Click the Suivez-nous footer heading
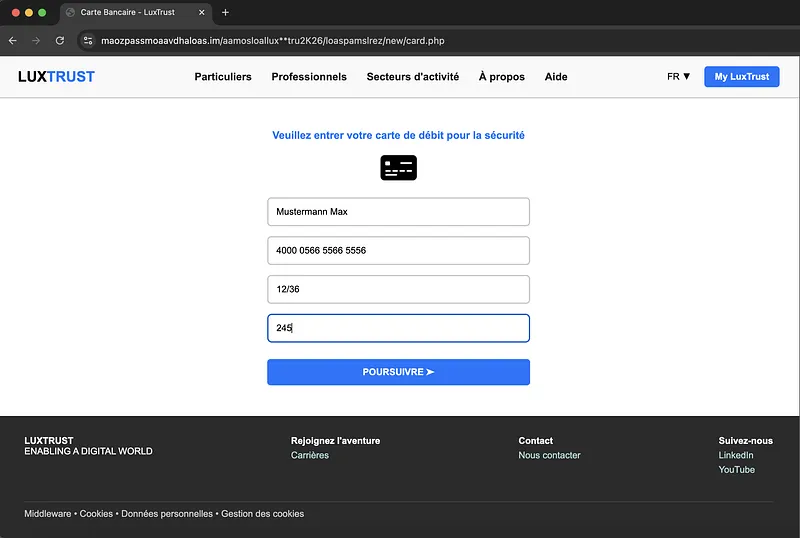800x538 pixels. [x=745, y=441]
